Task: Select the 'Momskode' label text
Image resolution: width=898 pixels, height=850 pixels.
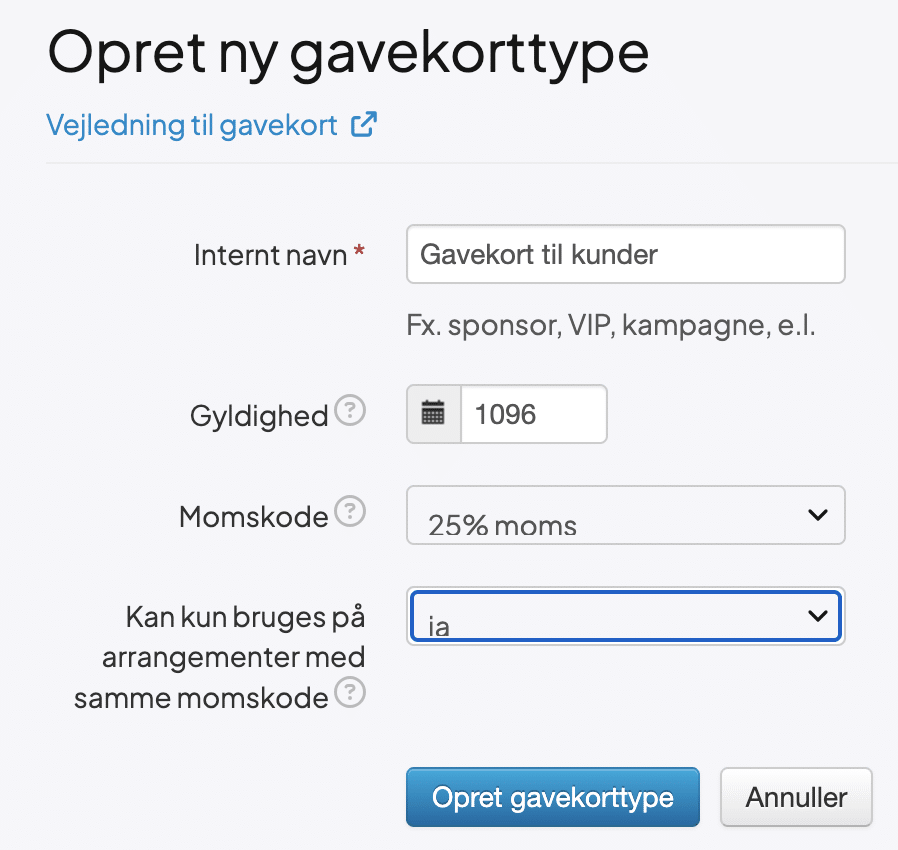Action: (x=253, y=517)
